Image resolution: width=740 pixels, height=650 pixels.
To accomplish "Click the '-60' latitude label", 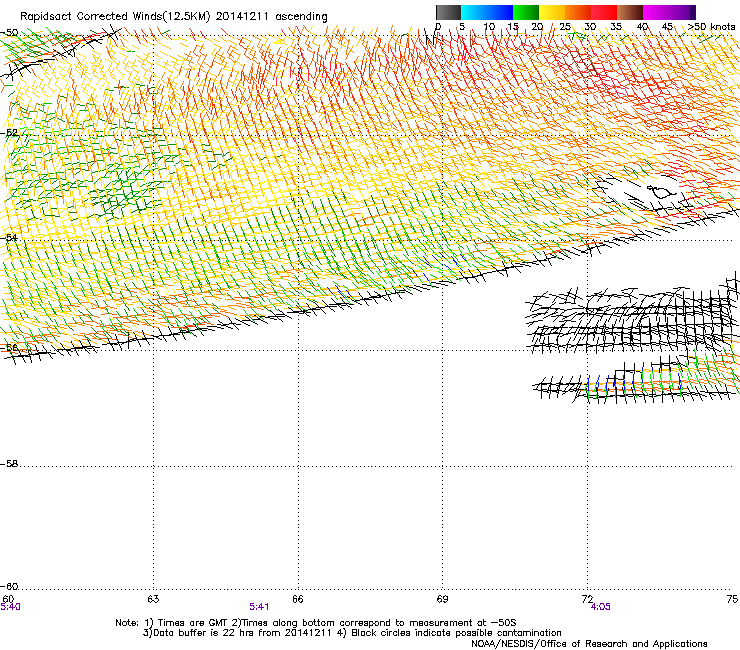I will (x=9, y=586).
